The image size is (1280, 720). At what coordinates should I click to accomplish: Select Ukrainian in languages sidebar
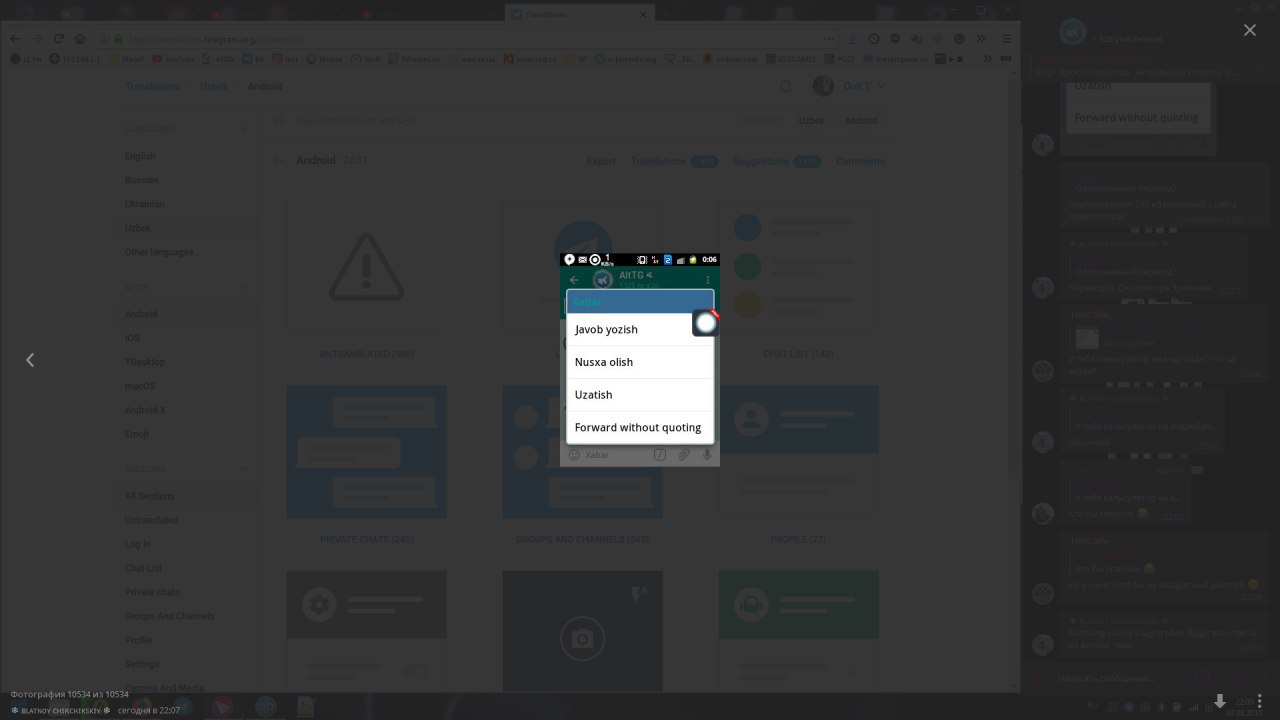coord(144,204)
